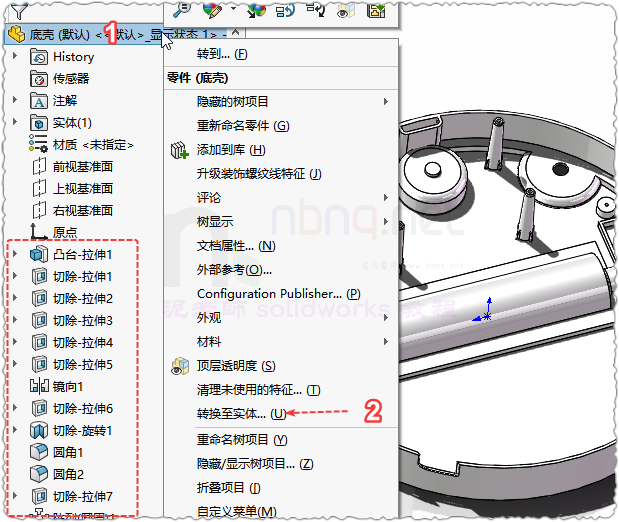Click the 材质 material icon in tree

point(39,145)
